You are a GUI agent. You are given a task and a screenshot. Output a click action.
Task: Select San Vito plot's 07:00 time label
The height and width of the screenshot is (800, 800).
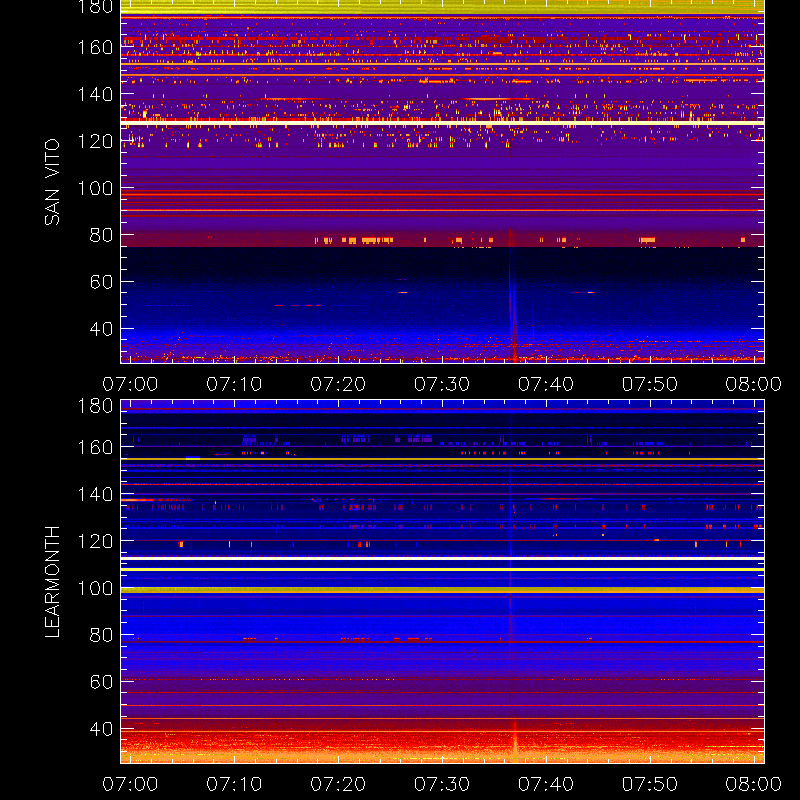coord(130,384)
